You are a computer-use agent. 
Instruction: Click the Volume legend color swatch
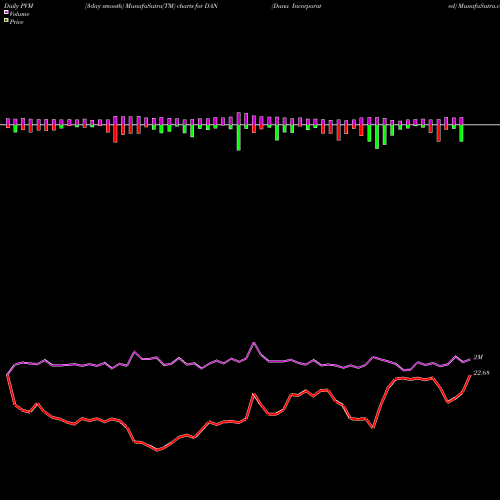pos(6,12)
